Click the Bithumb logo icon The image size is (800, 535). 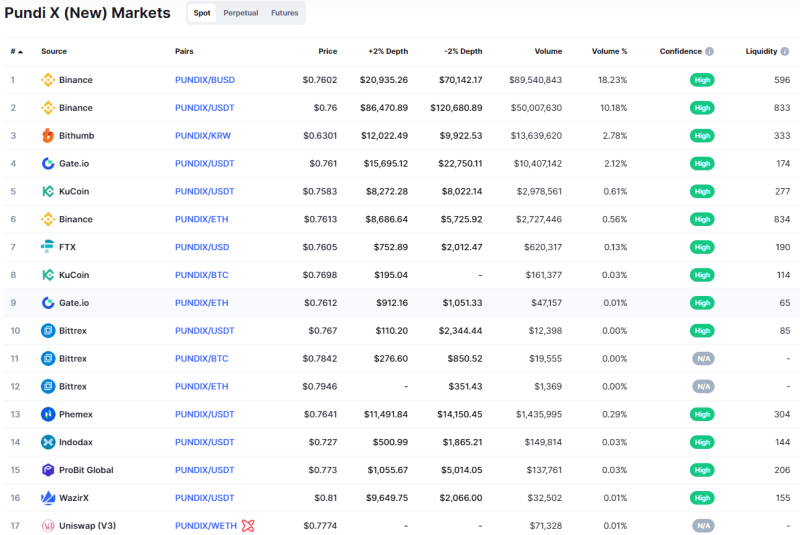point(48,136)
